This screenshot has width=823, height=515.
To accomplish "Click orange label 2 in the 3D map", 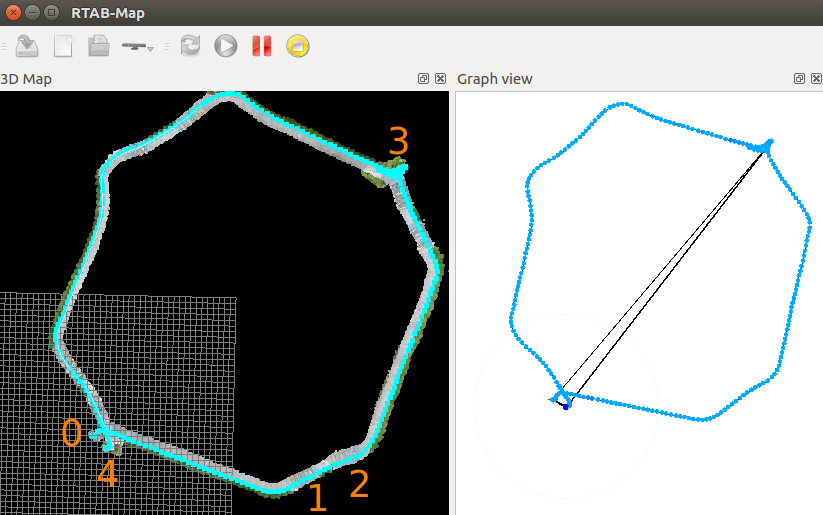I will [x=359, y=484].
